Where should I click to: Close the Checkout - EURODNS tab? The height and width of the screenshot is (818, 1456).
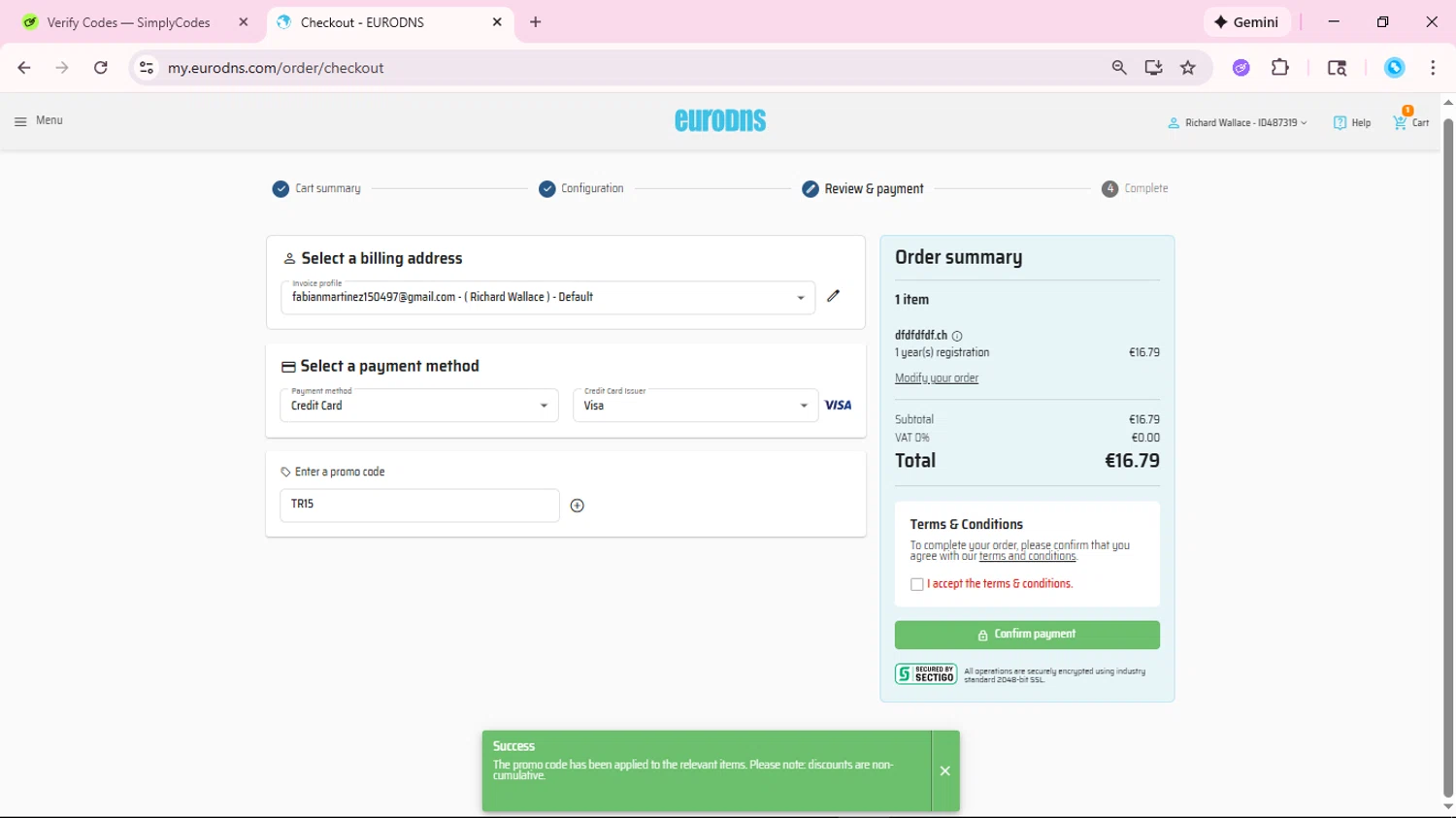pos(497,21)
